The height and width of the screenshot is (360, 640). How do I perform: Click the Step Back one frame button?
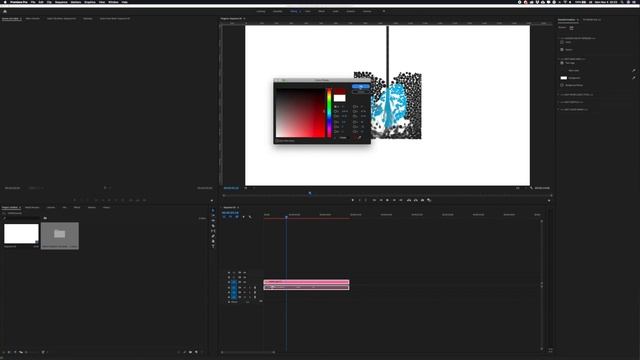click(381, 200)
